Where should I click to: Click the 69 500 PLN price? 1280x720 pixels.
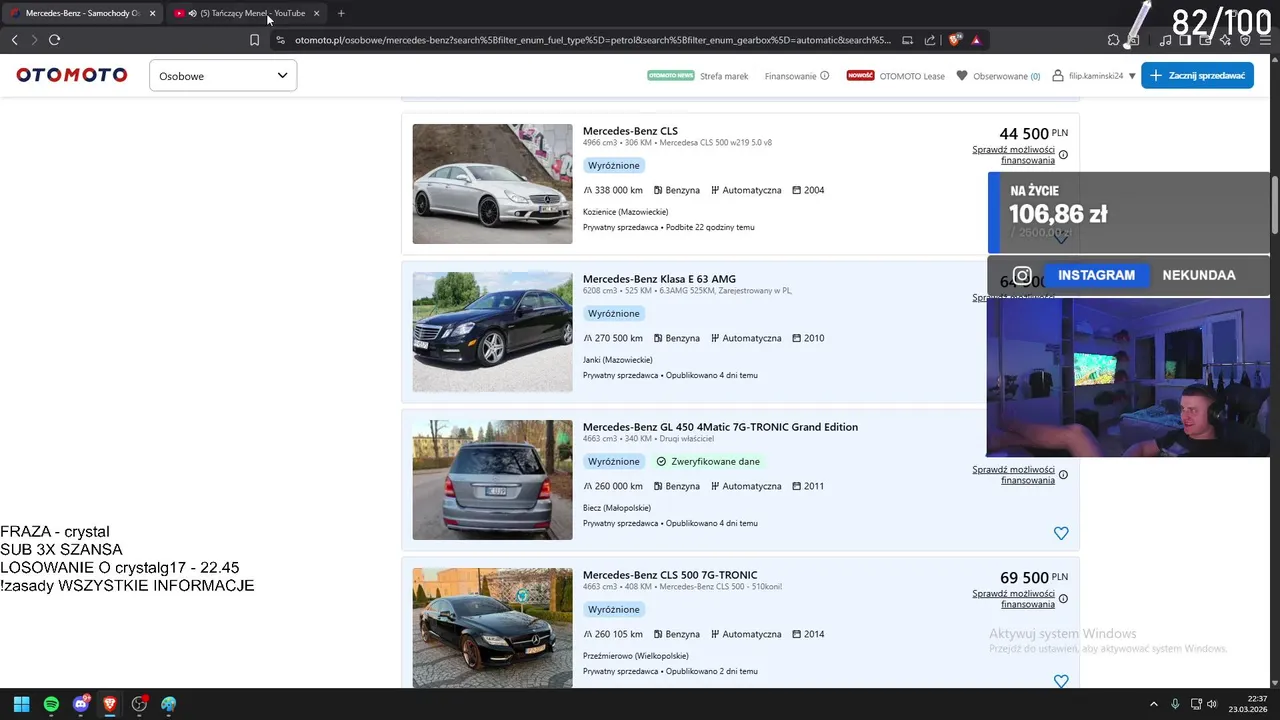(1033, 577)
